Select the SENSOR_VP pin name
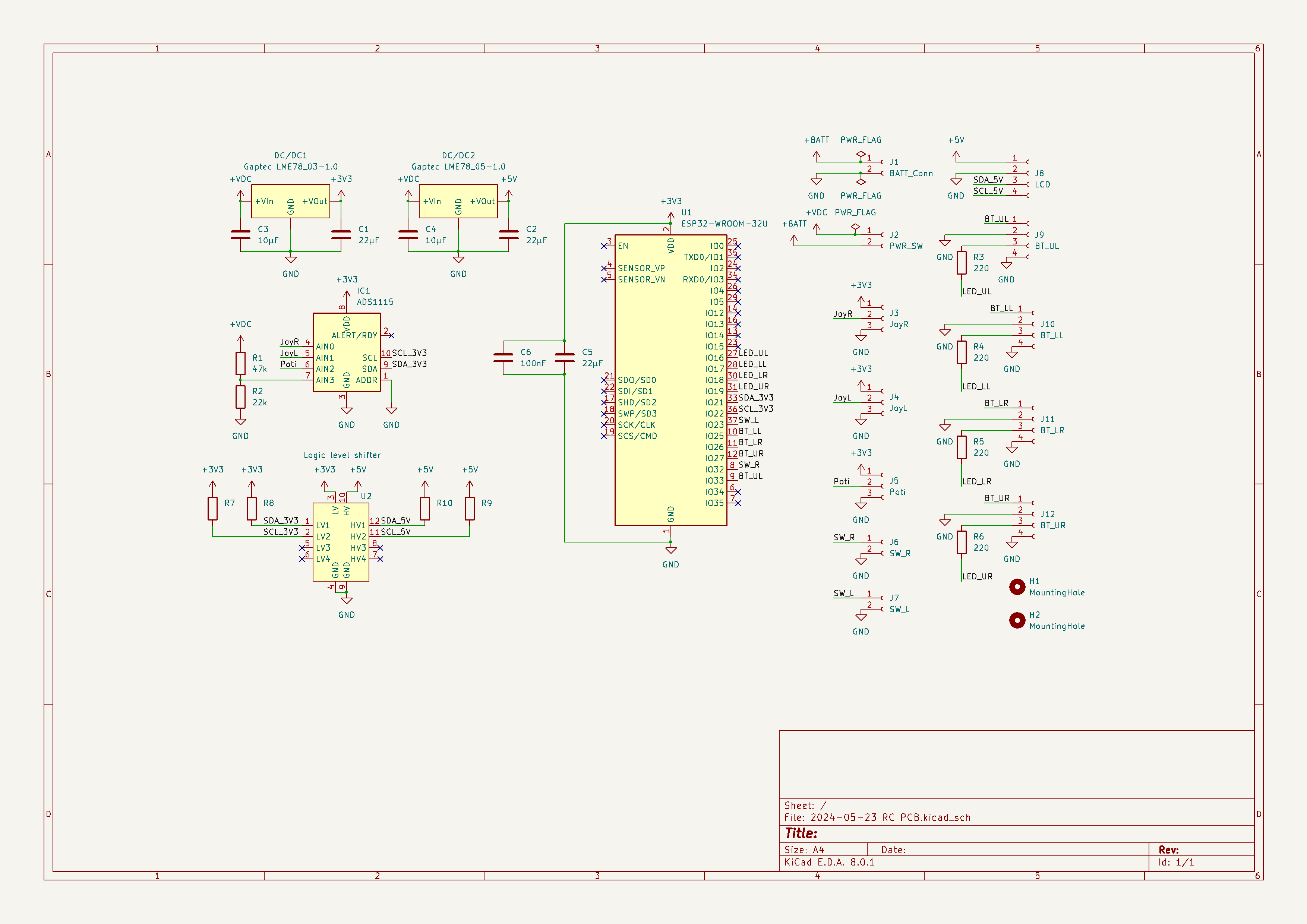The image size is (1307, 924). 641,268
